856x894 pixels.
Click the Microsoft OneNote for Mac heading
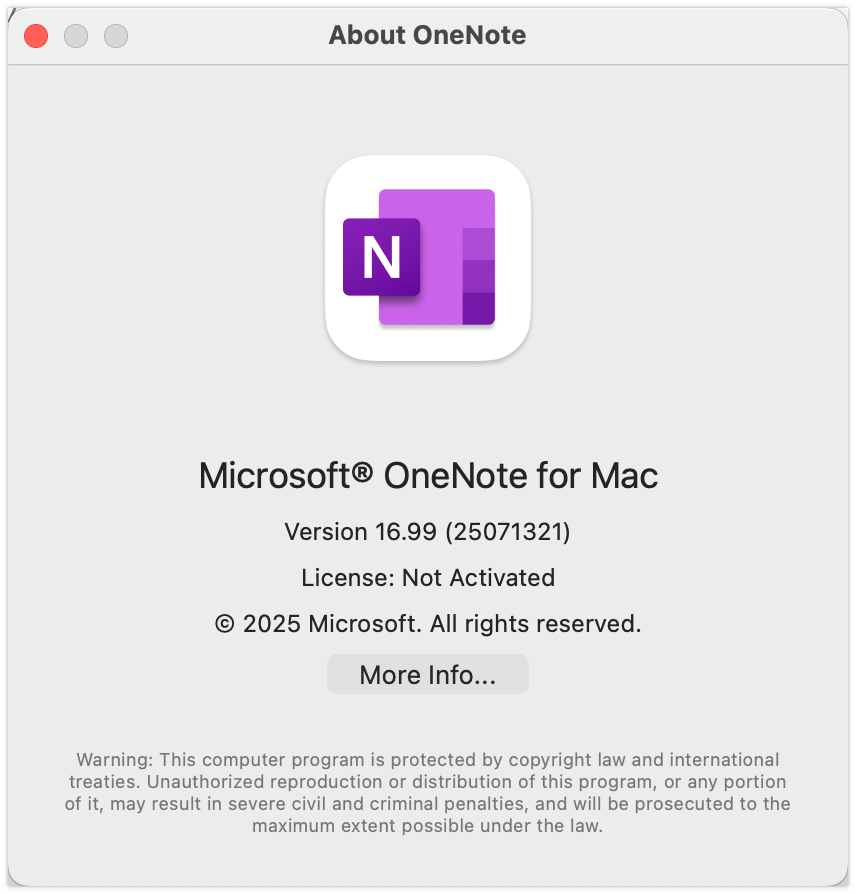pyautogui.click(x=428, y=476)
